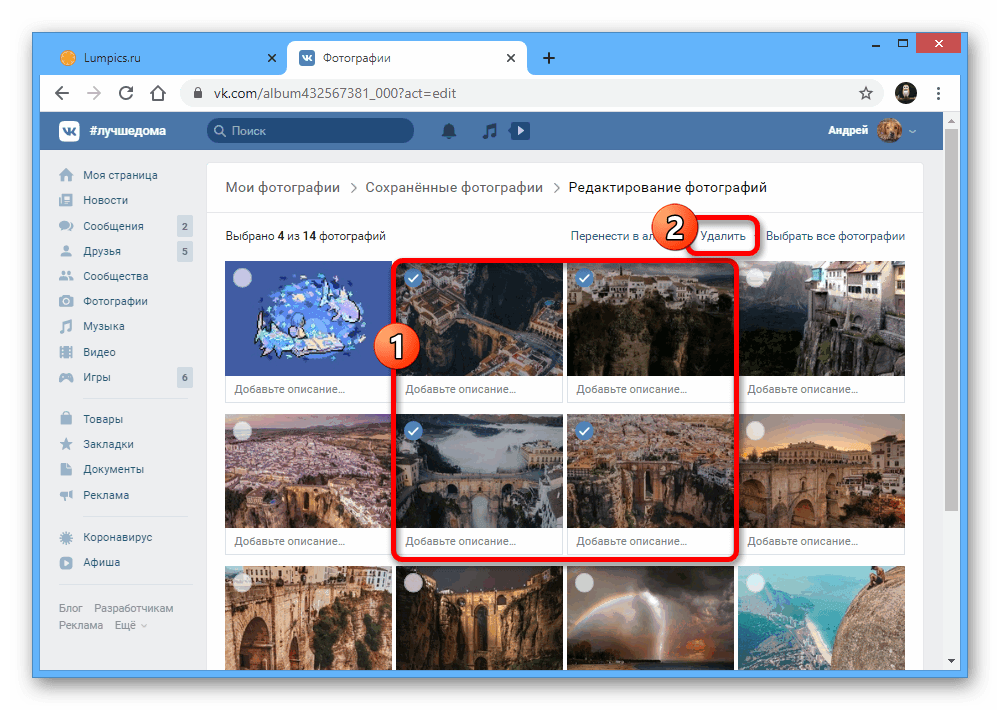Click the site lock icon in the address bar

coord(198,93)
